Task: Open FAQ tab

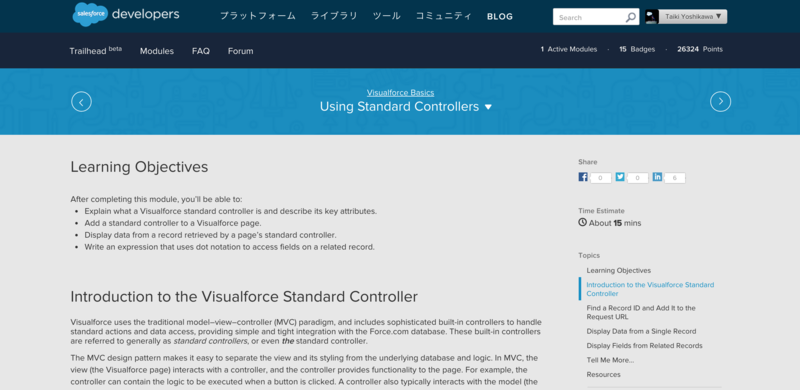Action: pos(201,51)
